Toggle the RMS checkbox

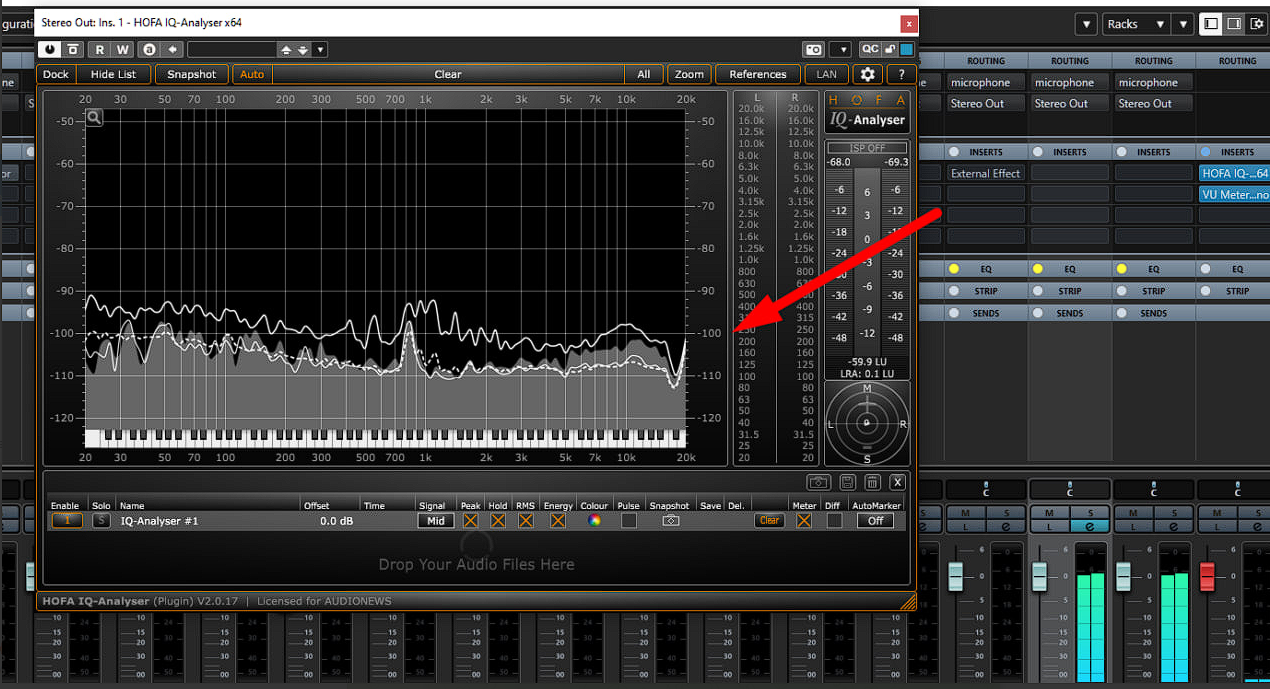(x=526, y=520)
